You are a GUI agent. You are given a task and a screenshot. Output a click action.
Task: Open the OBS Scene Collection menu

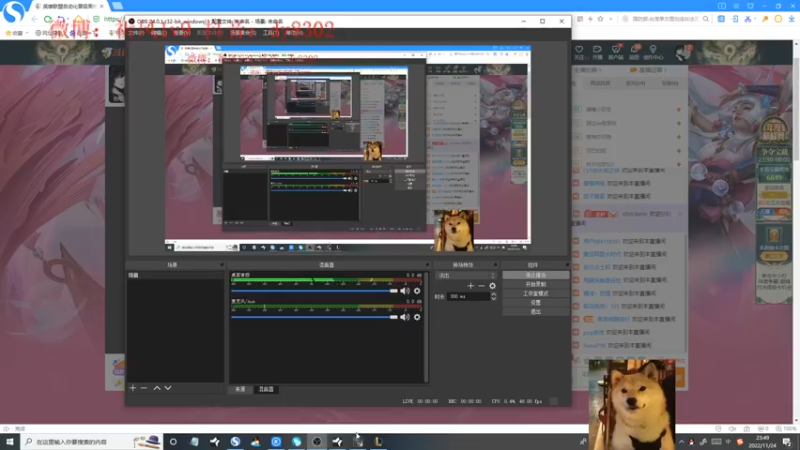click(x=243, y=33)
